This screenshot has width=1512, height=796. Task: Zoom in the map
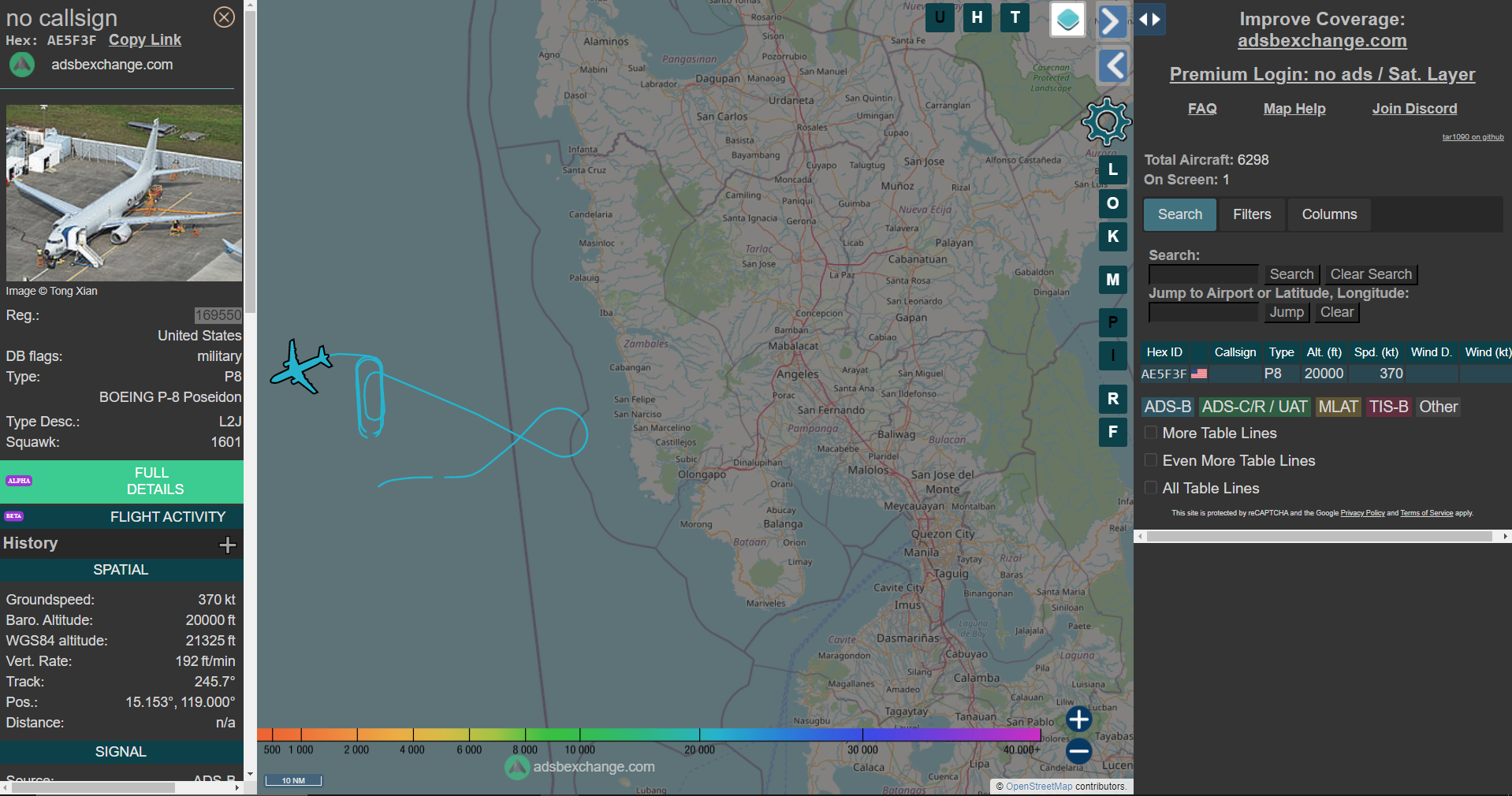[1079, 719]
